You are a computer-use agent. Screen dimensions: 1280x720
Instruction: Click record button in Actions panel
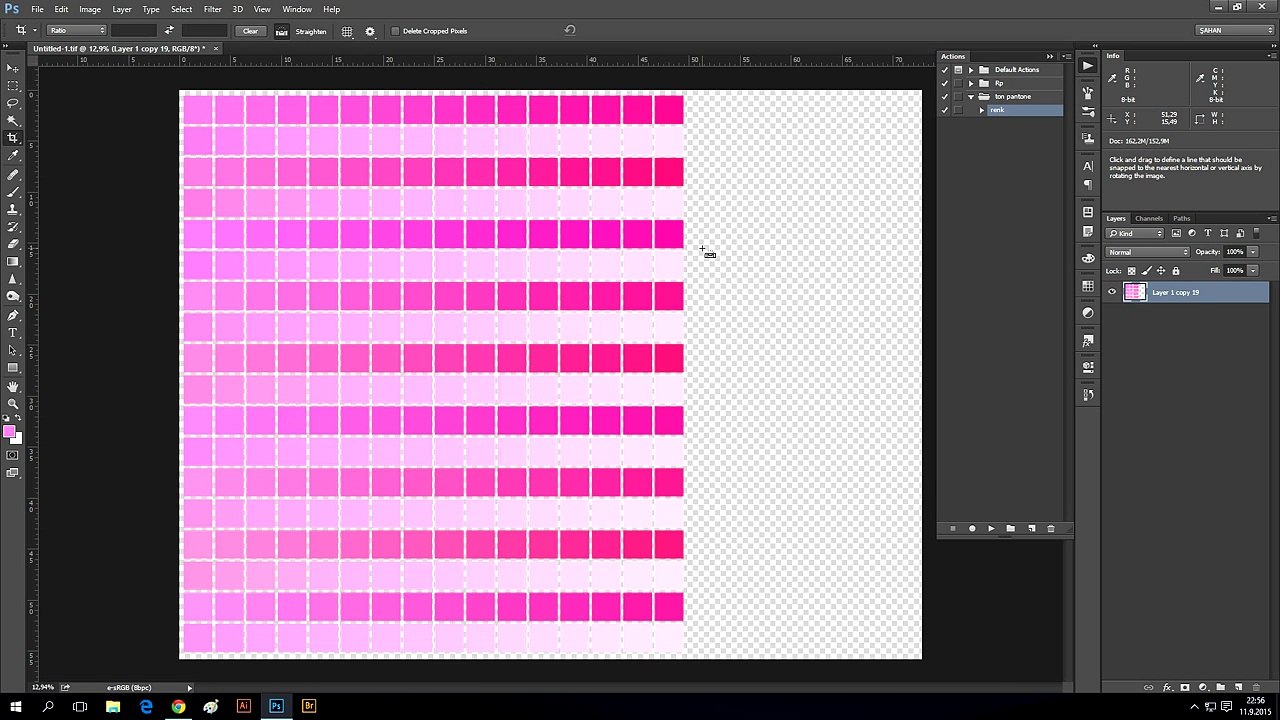tap(972, 528)
